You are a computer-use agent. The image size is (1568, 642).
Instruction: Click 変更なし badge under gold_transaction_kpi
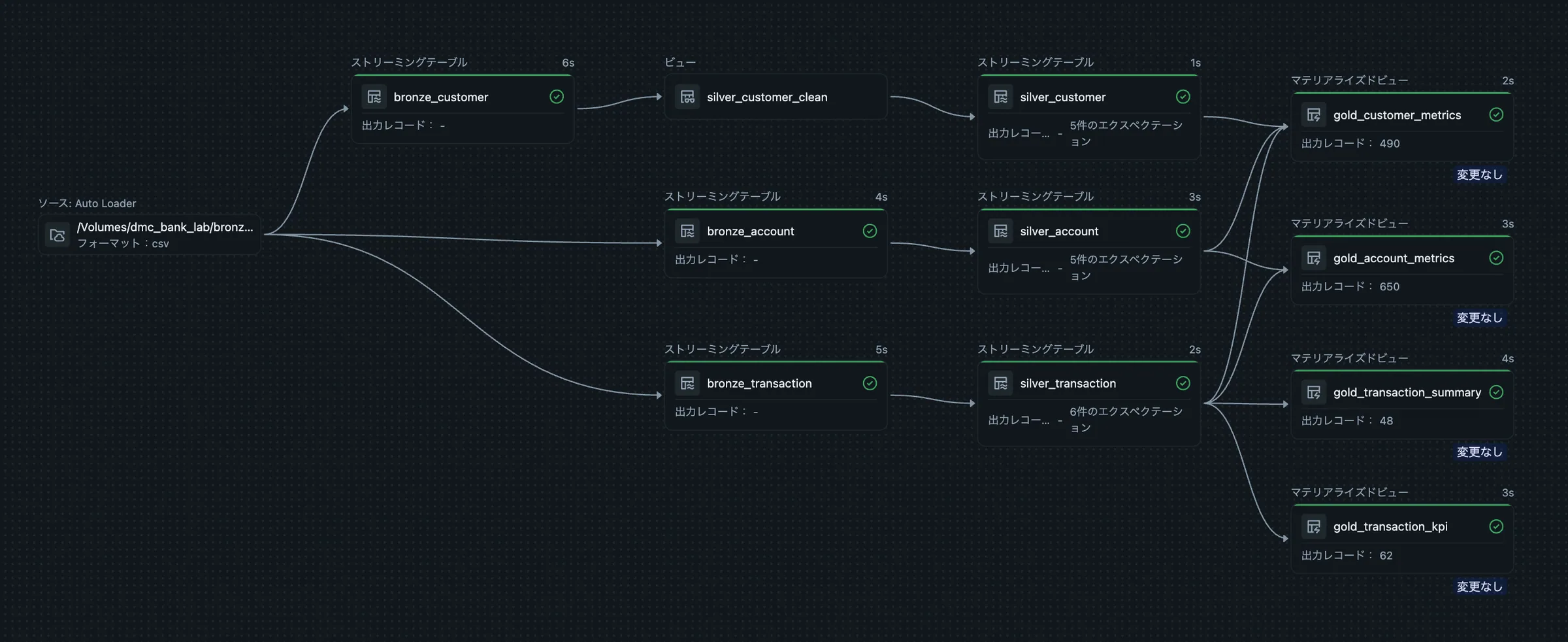1480,586
